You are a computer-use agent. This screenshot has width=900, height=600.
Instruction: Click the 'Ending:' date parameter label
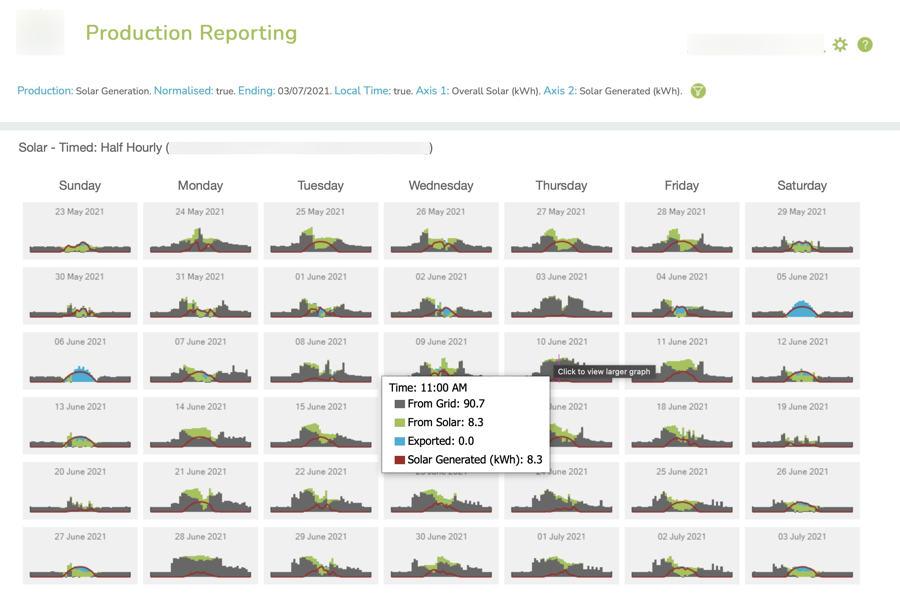256,91
